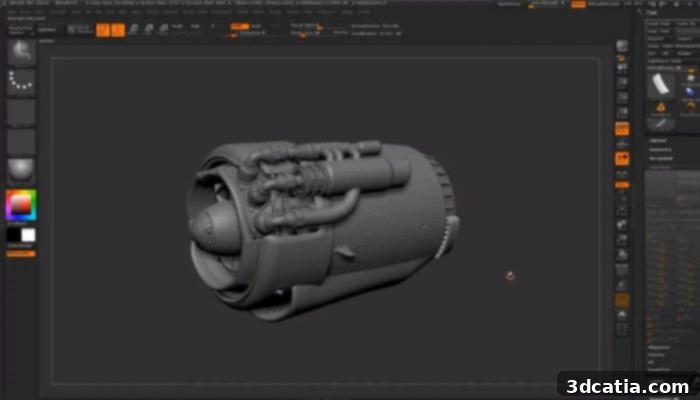Select the blue sphere tool thumbnail
The height and width of the screenshot is (400, 700).
[x=690, y=92]
